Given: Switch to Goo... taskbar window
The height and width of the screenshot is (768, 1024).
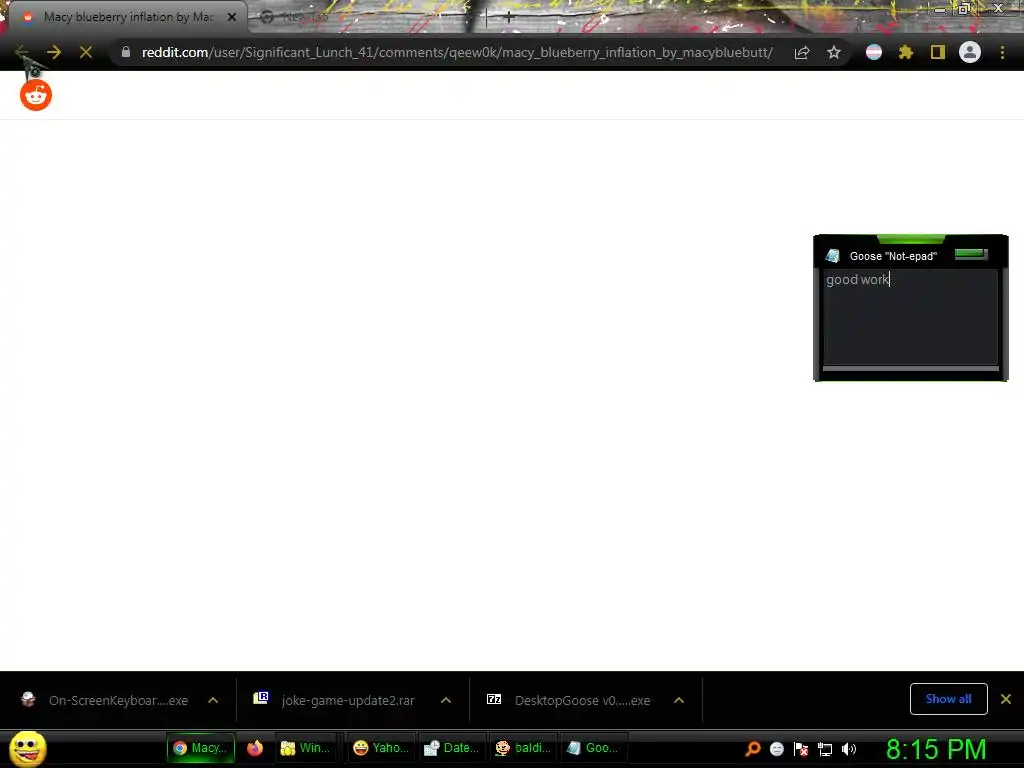Looking at the screenshot, I should (x=594, y=748).
